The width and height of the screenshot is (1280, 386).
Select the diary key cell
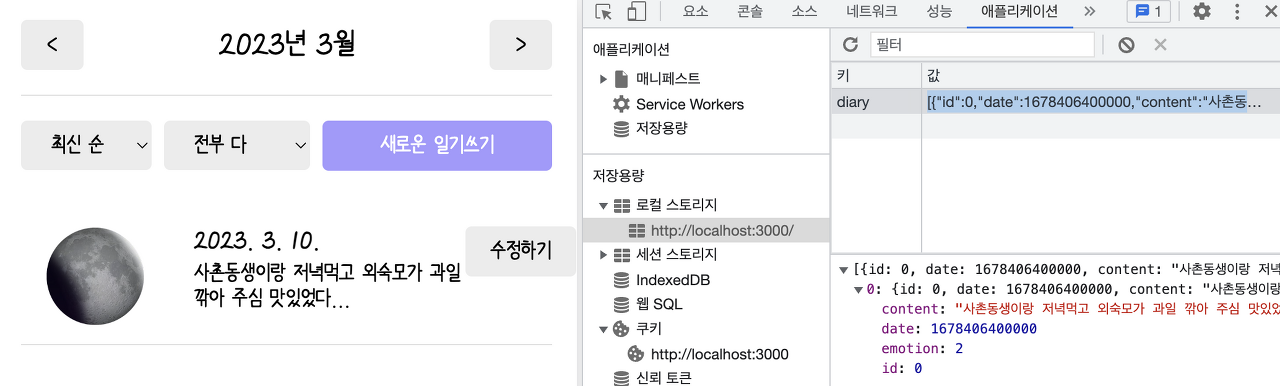(x=876, y=102)
